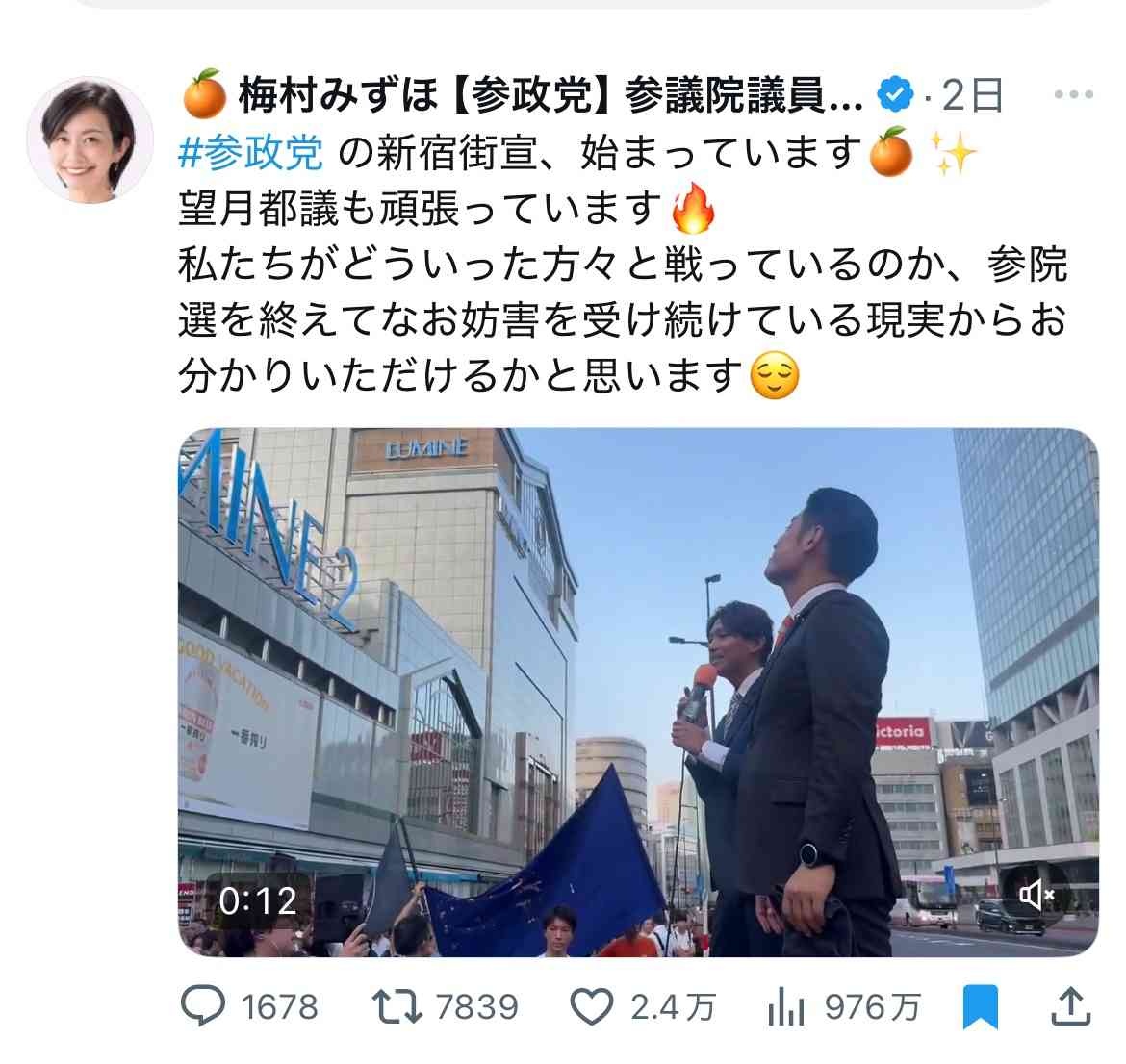Toggle the blue bookmark icon
The image size is (1126, 1064).
click(981, 1006)
